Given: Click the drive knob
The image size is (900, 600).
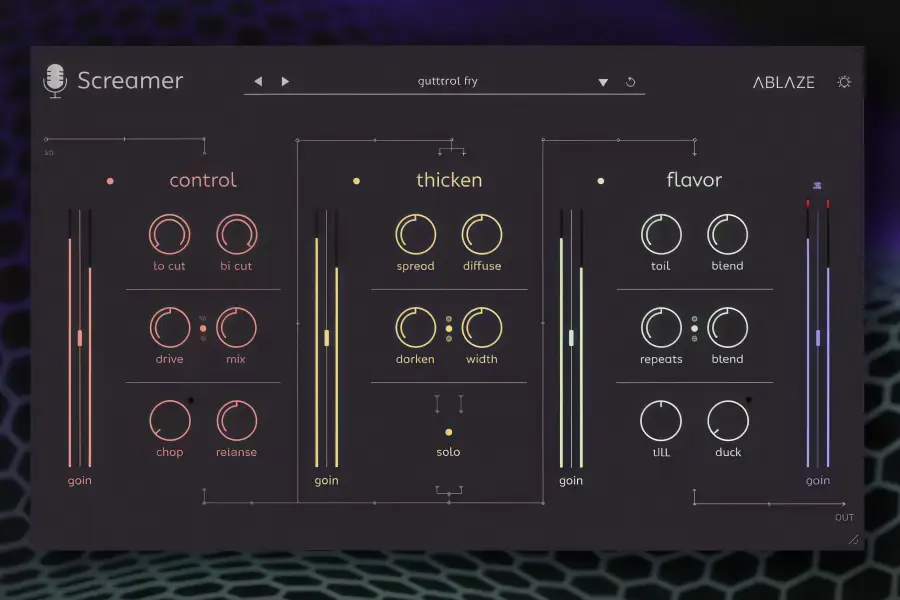Looking at the screenshot, I should 170,327.
